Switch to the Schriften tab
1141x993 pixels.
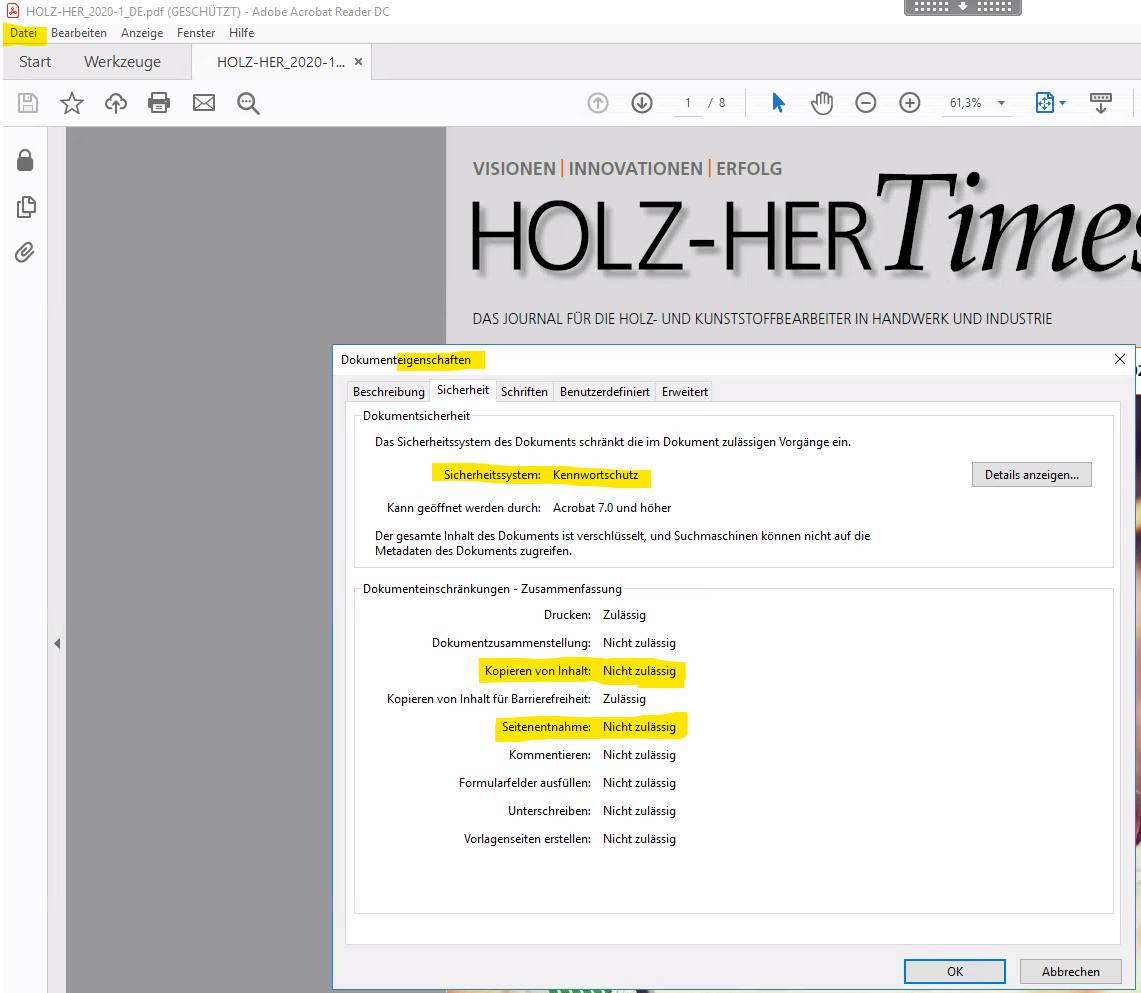point(524,392)
